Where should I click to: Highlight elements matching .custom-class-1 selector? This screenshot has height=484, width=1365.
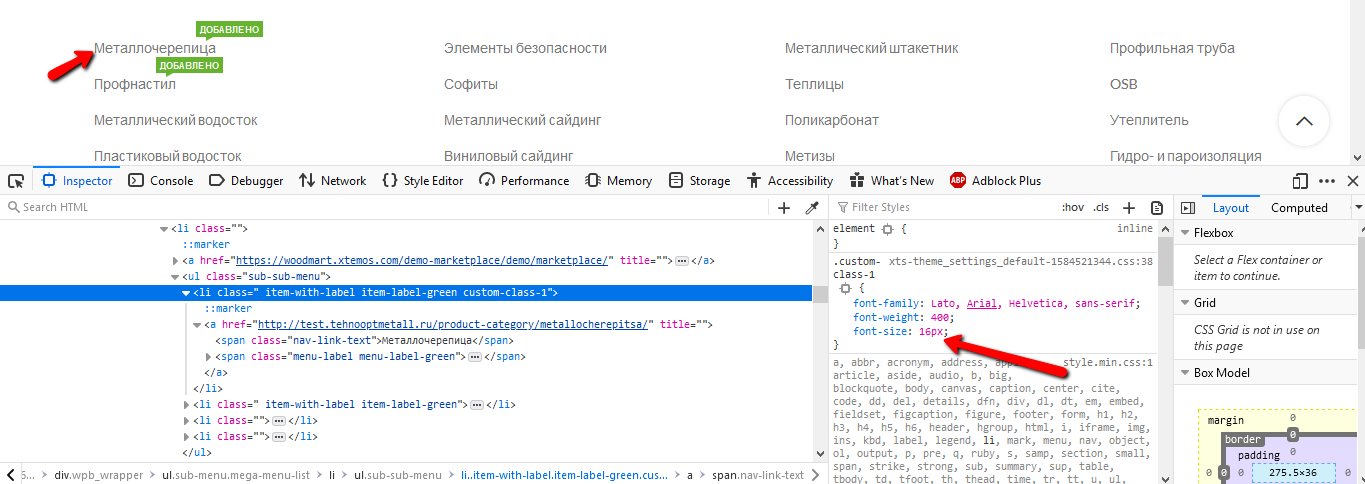click(x=846, y=289)
